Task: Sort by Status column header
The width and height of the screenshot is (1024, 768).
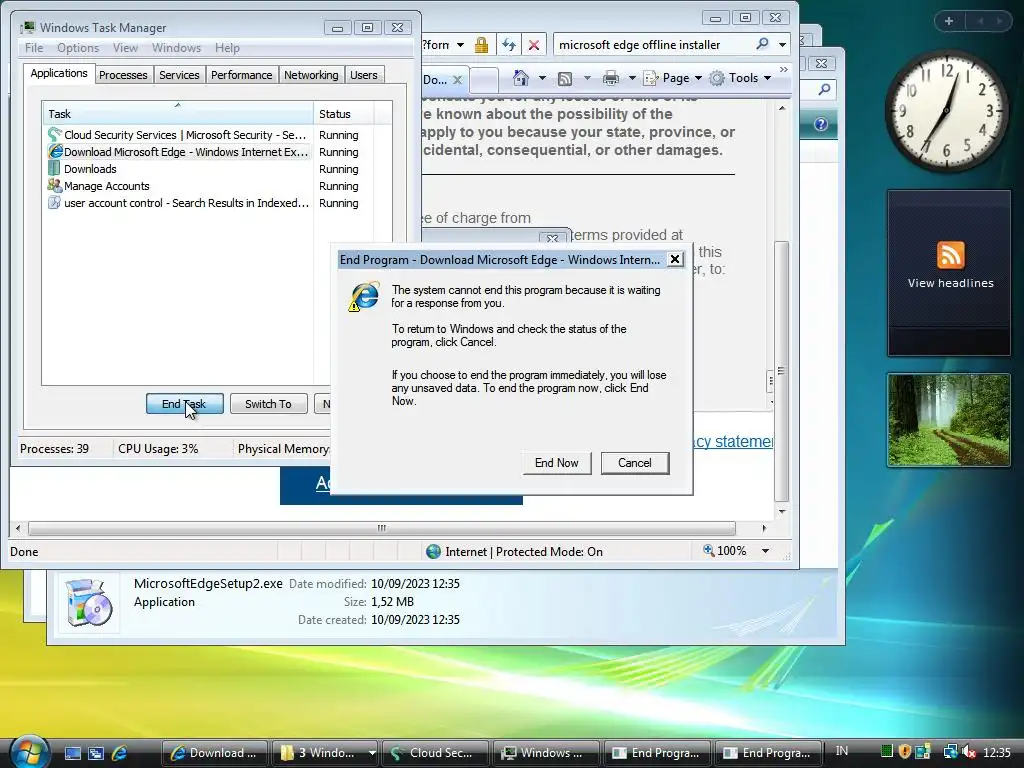Action: [x=344, y=114]
